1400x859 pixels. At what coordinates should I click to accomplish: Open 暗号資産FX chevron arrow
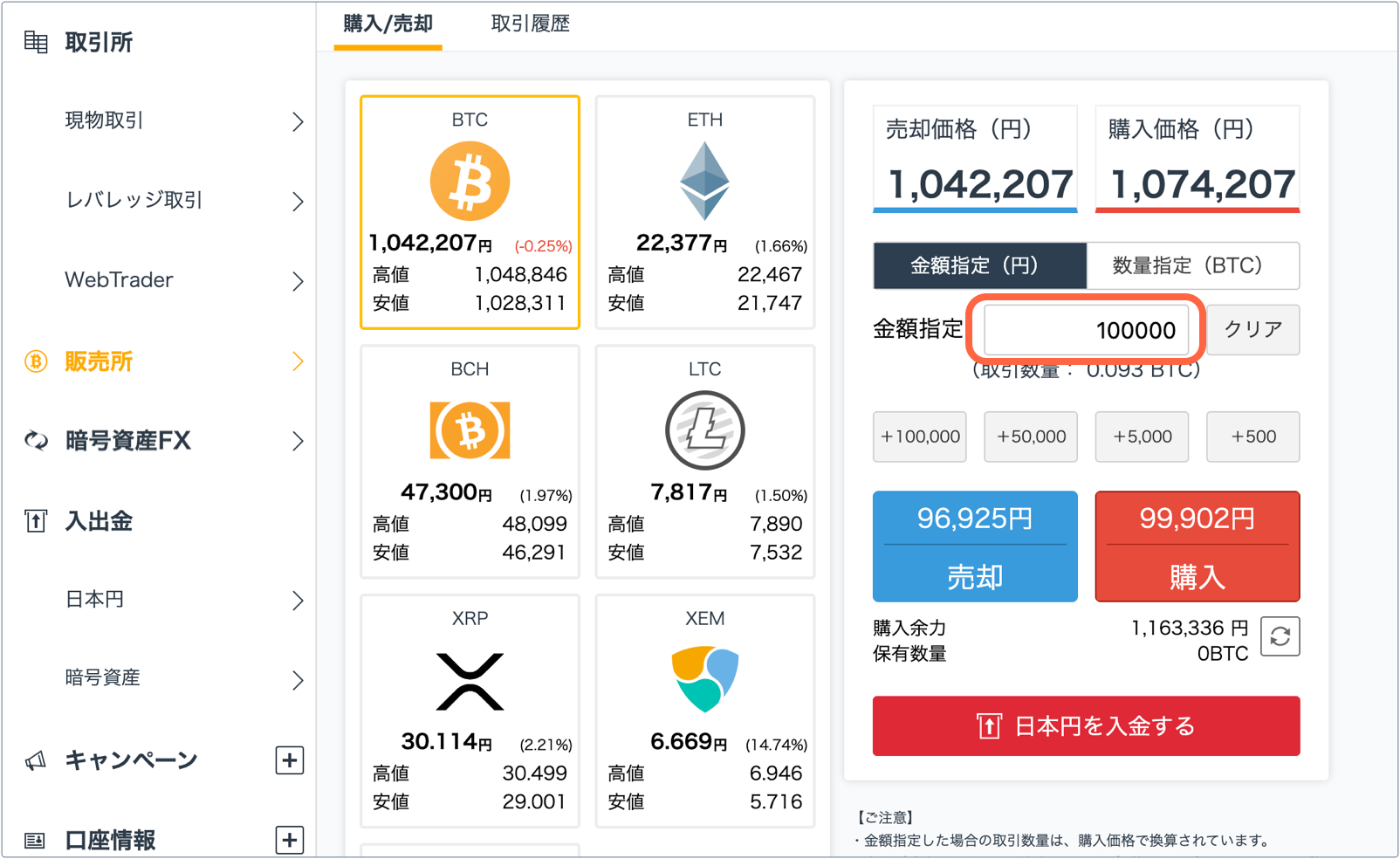coord(298,441)
